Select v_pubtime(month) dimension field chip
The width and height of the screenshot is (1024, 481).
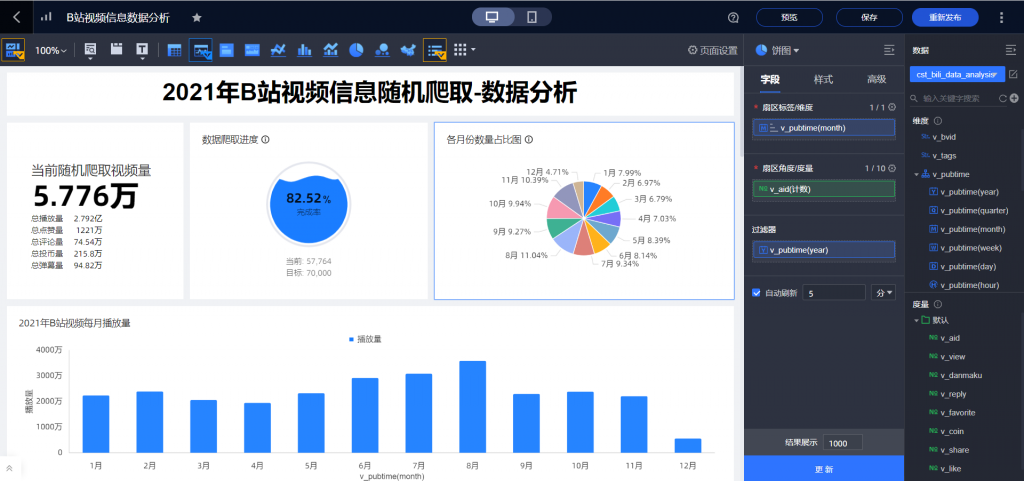[x=824, y=128]
